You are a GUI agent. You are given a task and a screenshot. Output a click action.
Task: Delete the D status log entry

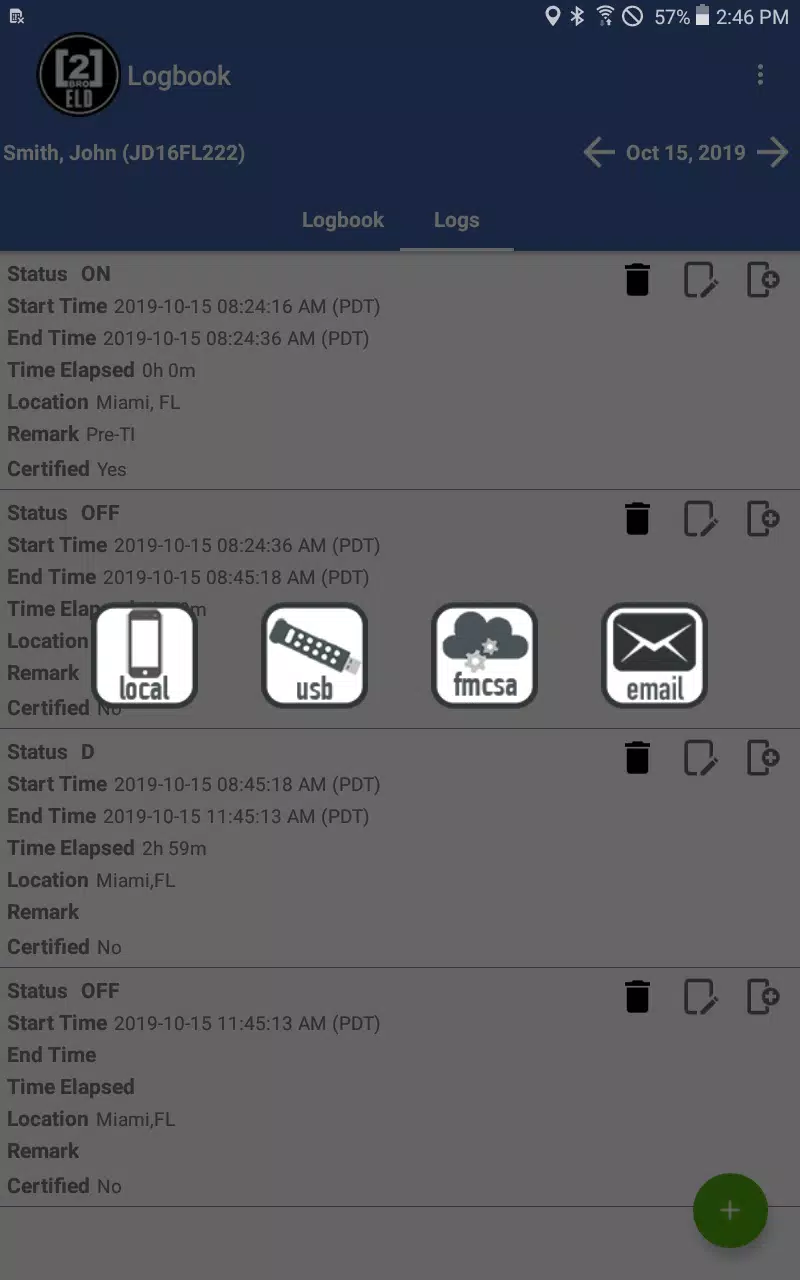point(637,758)
